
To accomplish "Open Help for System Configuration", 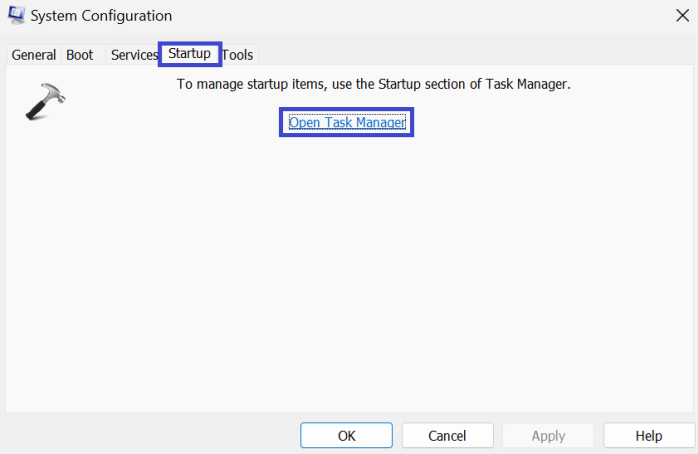I will 648,436.
